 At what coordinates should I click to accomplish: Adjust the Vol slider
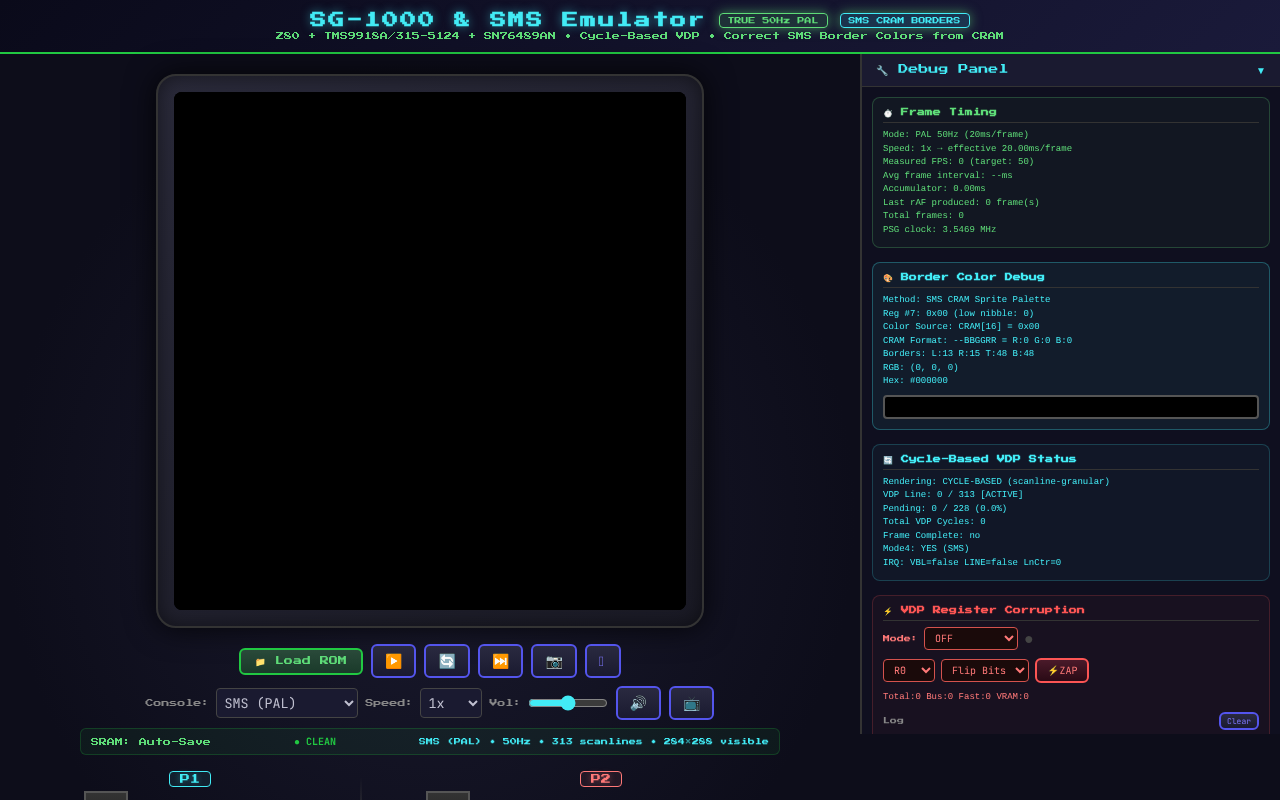coord(568,703)
